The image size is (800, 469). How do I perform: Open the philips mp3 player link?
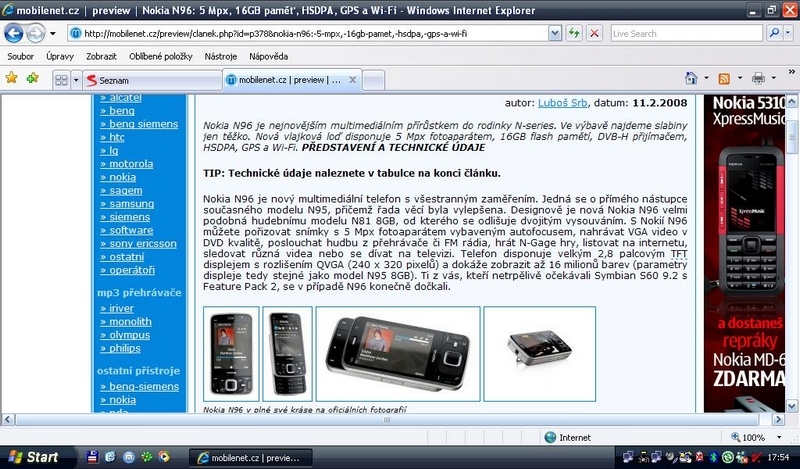tap(120, 348)
